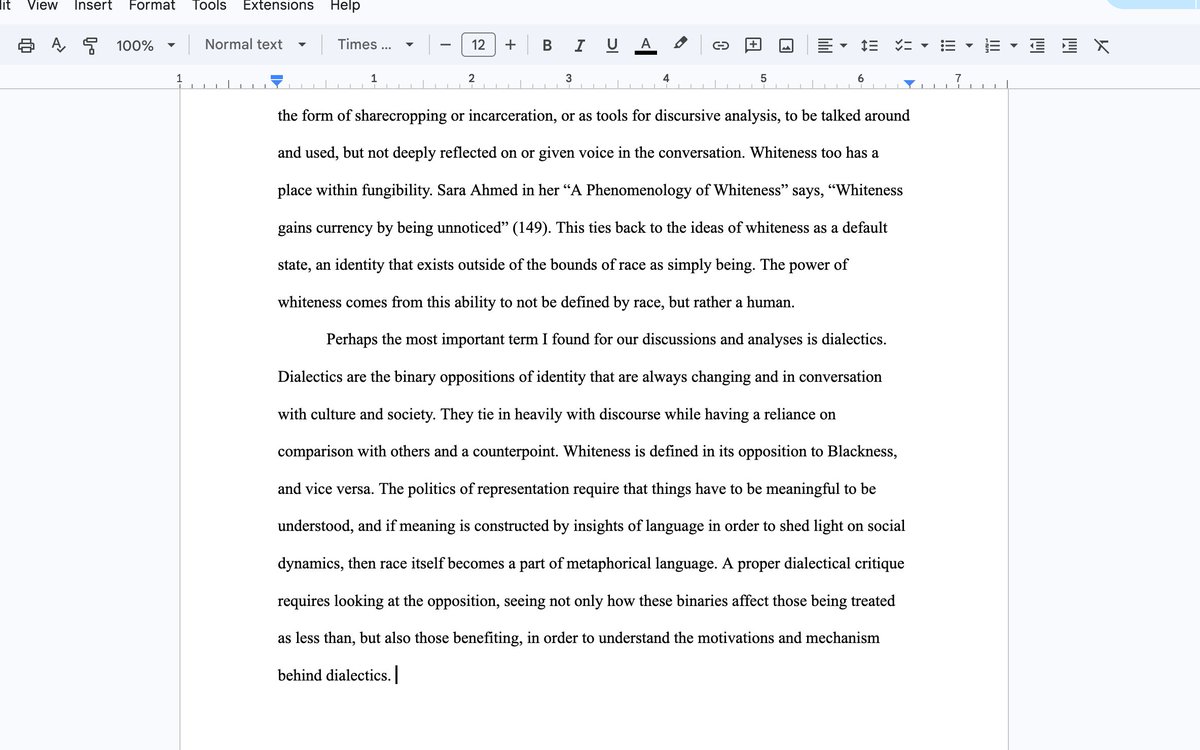Open the zoom level dropdown

coord(146,45)
